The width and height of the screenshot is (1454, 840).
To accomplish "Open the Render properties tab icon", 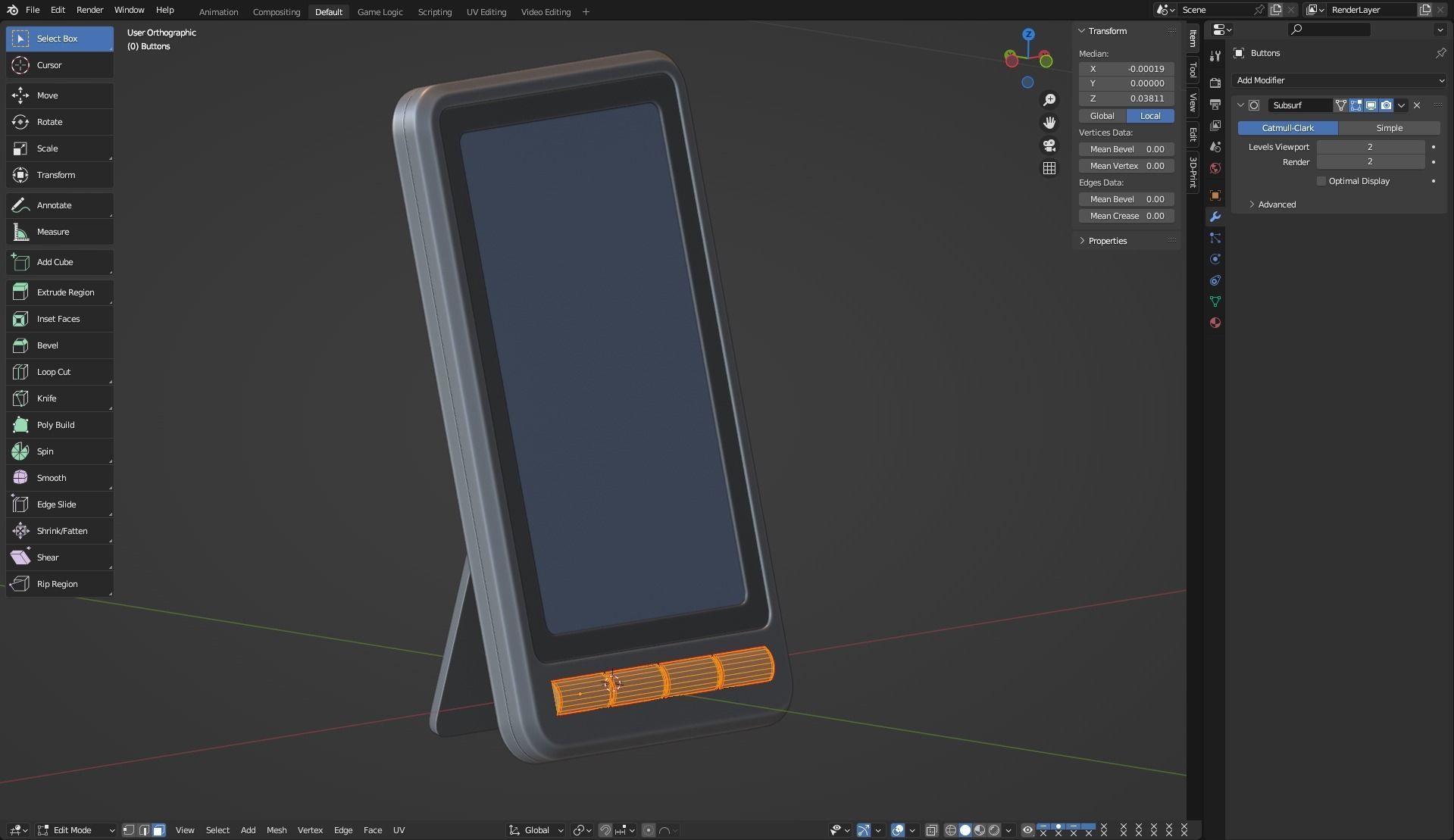I will point(1215,83).
